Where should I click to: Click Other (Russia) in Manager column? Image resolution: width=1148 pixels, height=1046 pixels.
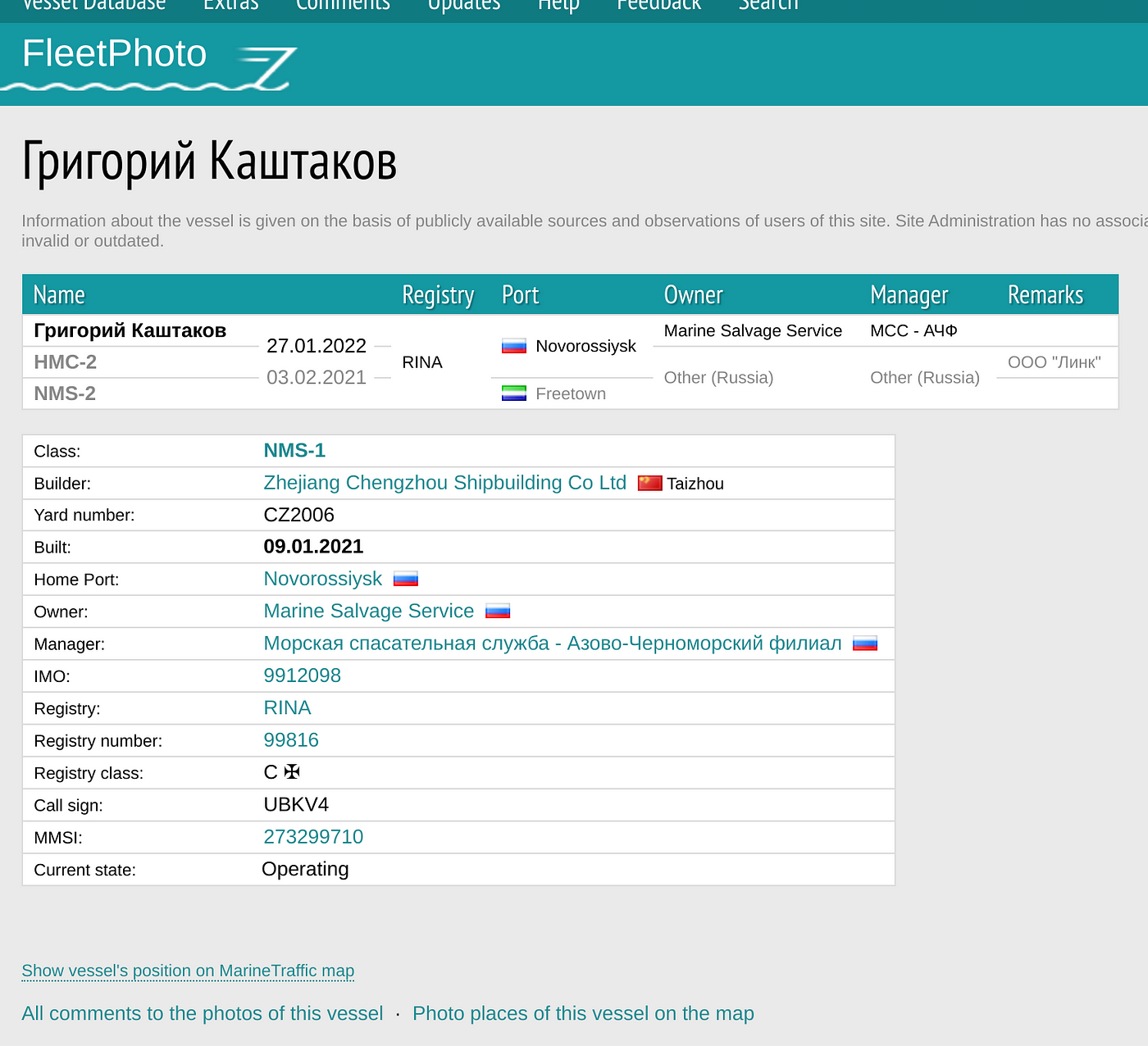(x=925, y=378)
